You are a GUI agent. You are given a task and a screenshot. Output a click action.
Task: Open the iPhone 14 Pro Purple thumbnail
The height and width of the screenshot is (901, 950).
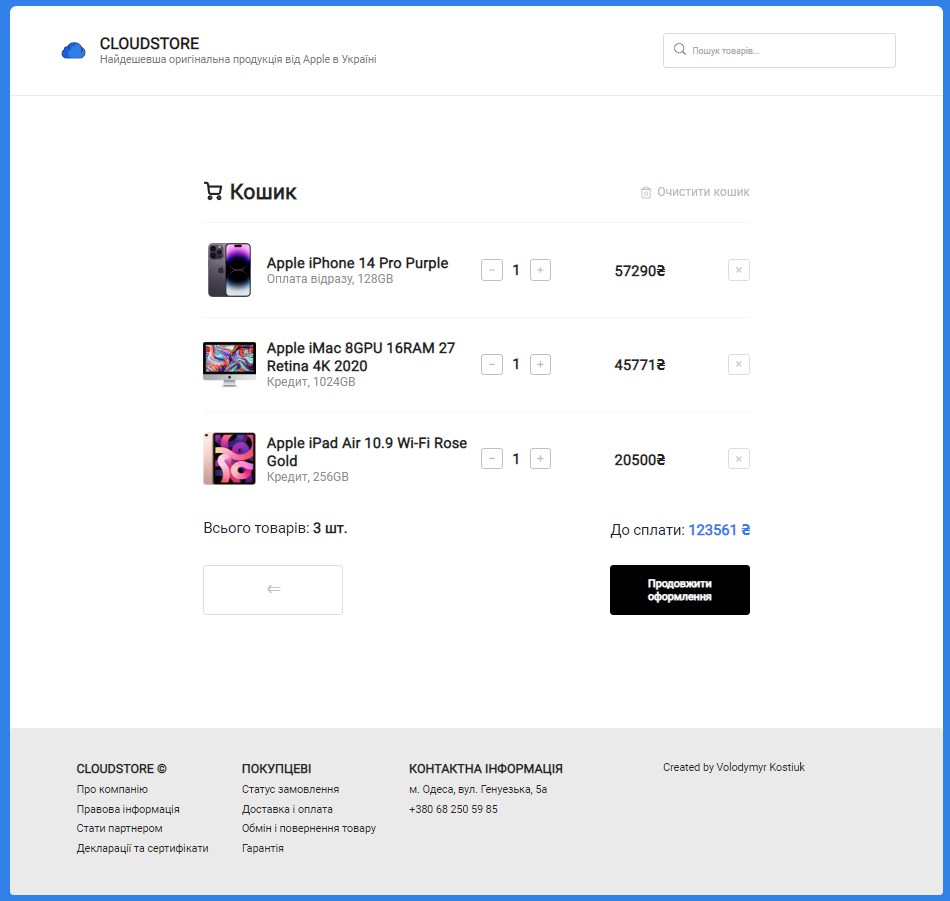[229, 270]
